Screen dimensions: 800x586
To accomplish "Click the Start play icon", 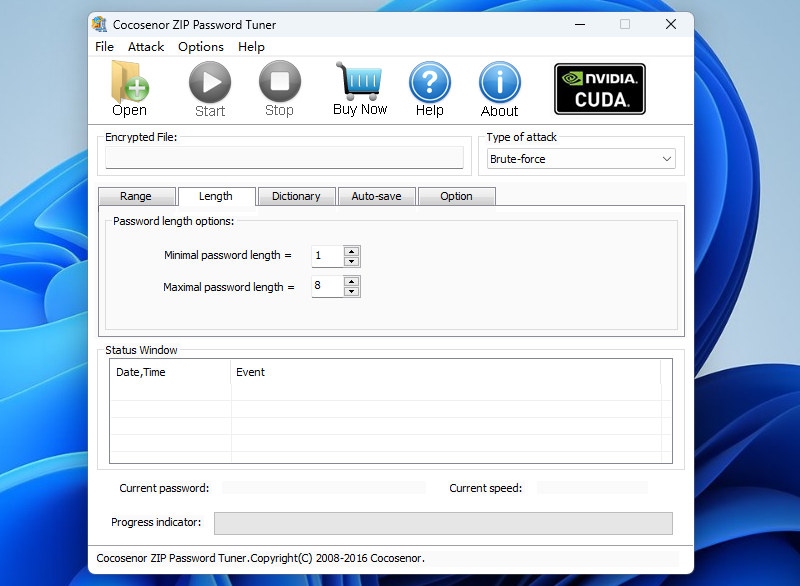I will pos(210,82).
